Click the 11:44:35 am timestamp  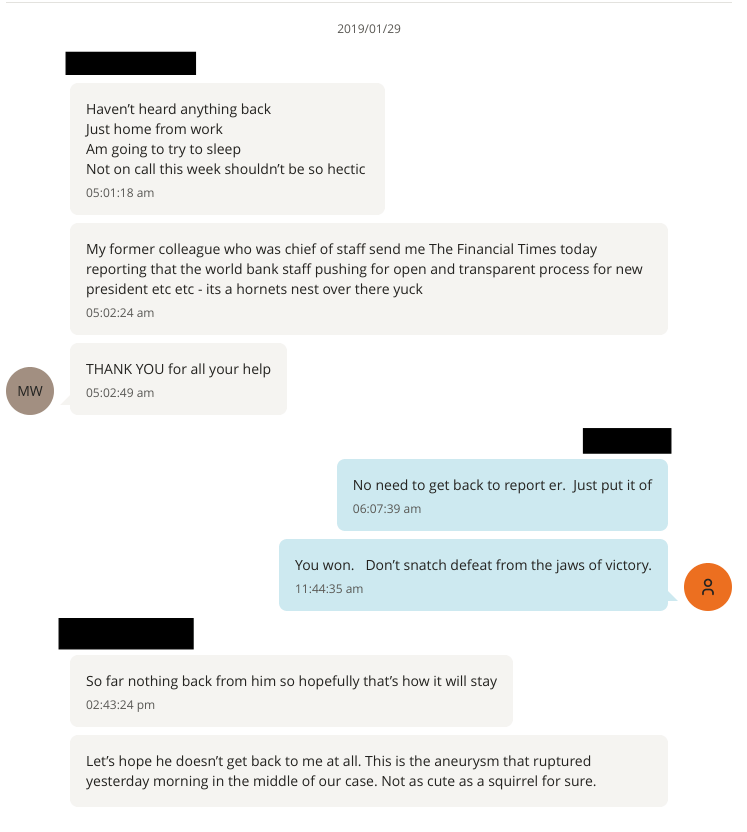[329, 589]
